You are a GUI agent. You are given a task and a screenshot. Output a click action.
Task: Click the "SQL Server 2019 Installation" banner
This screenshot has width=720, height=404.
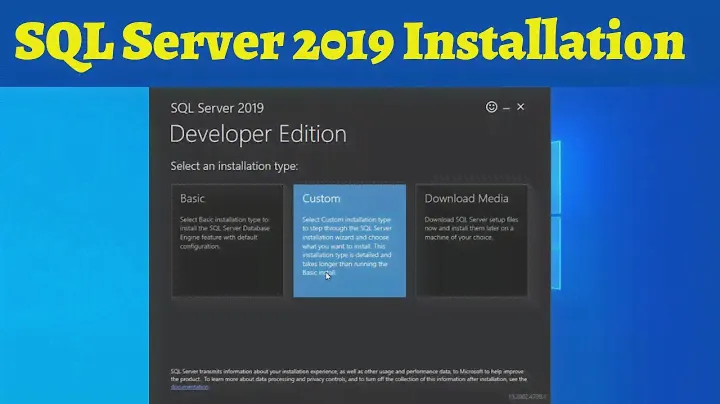click(349, 43)
